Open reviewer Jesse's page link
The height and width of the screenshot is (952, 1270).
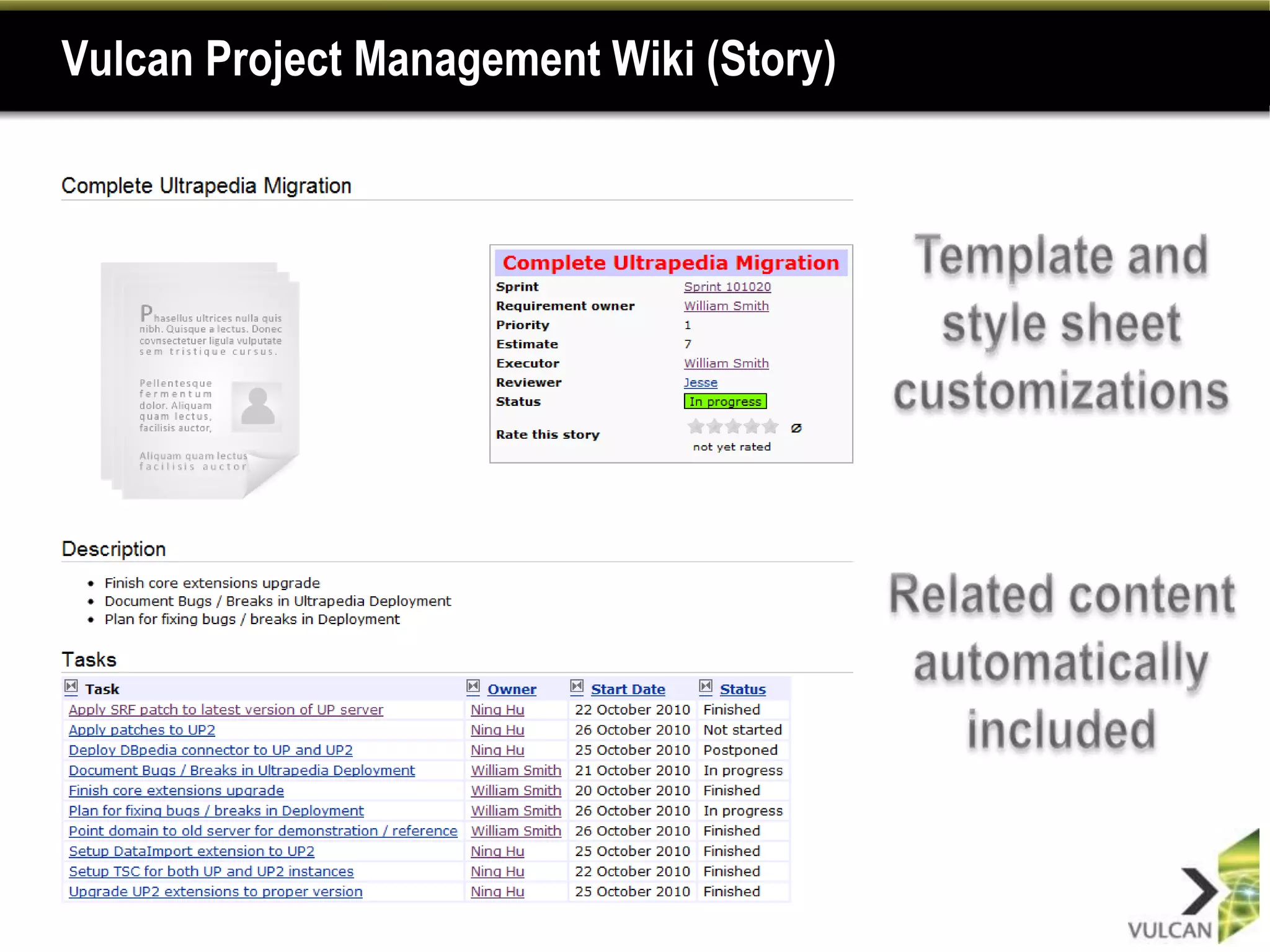click(x=700, y=383)
